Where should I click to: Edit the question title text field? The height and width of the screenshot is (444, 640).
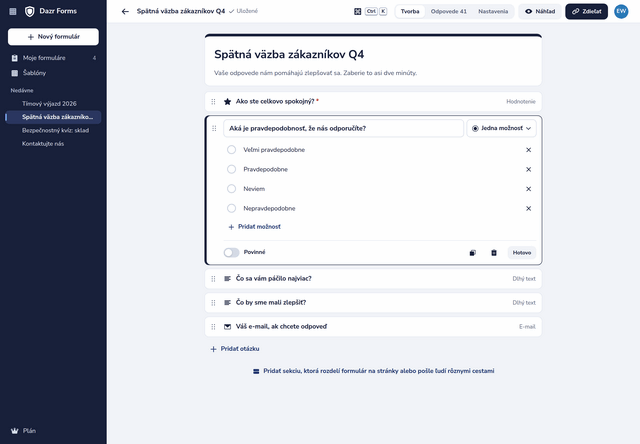[343, 129]
